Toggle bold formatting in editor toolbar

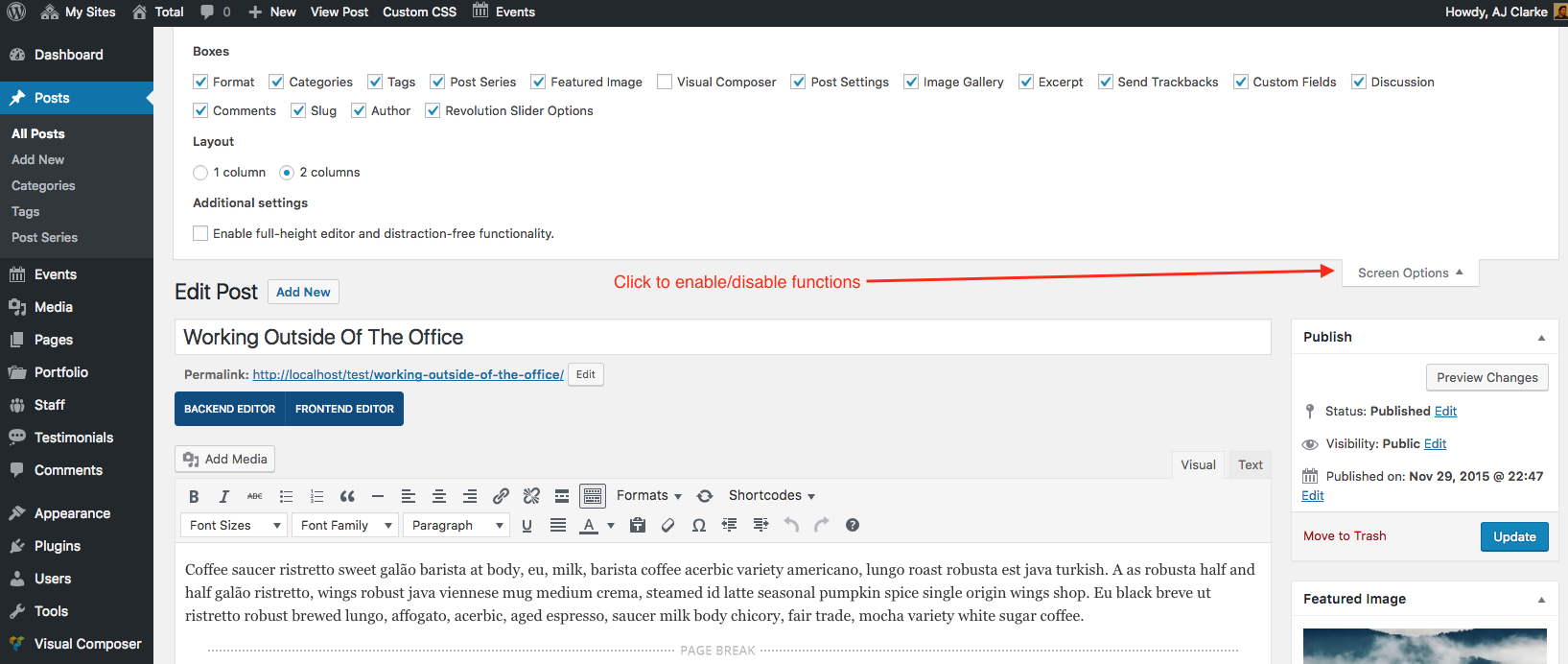(194, 496)
